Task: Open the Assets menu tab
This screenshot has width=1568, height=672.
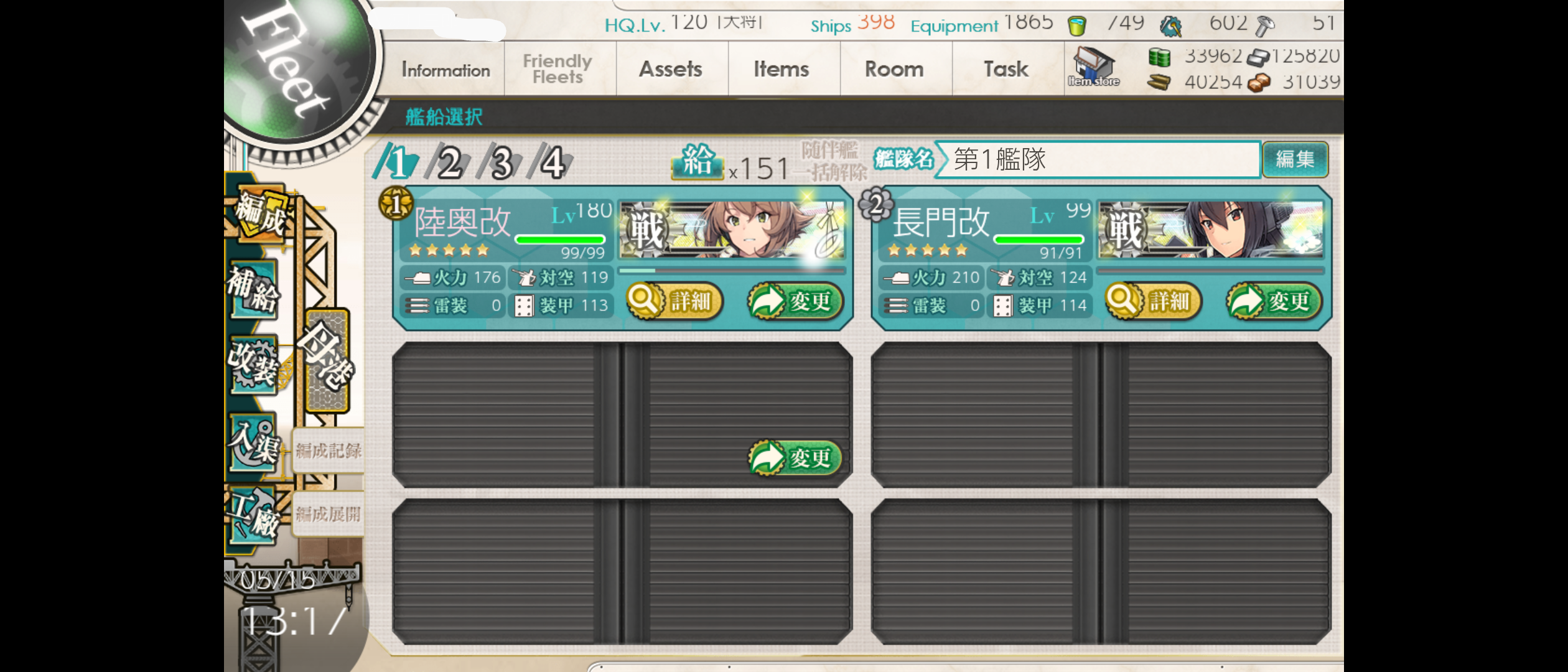Action: [x=671, y=69]
